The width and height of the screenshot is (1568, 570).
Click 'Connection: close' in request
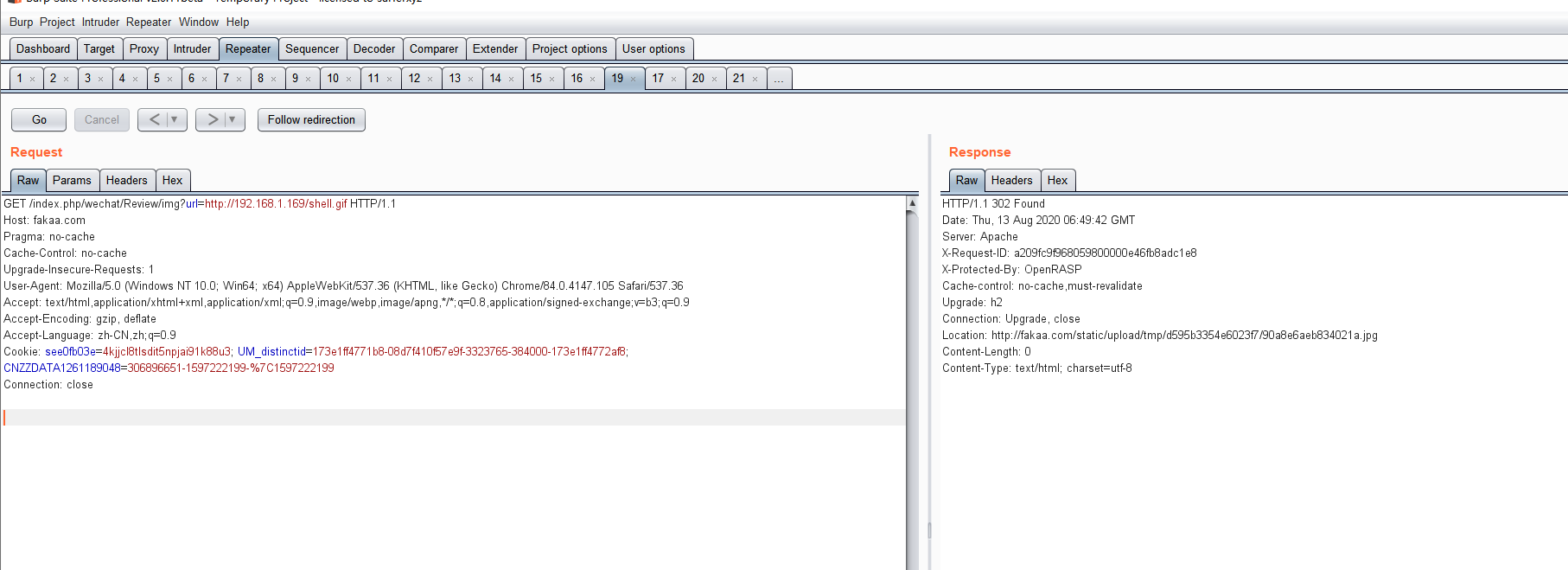48,385
